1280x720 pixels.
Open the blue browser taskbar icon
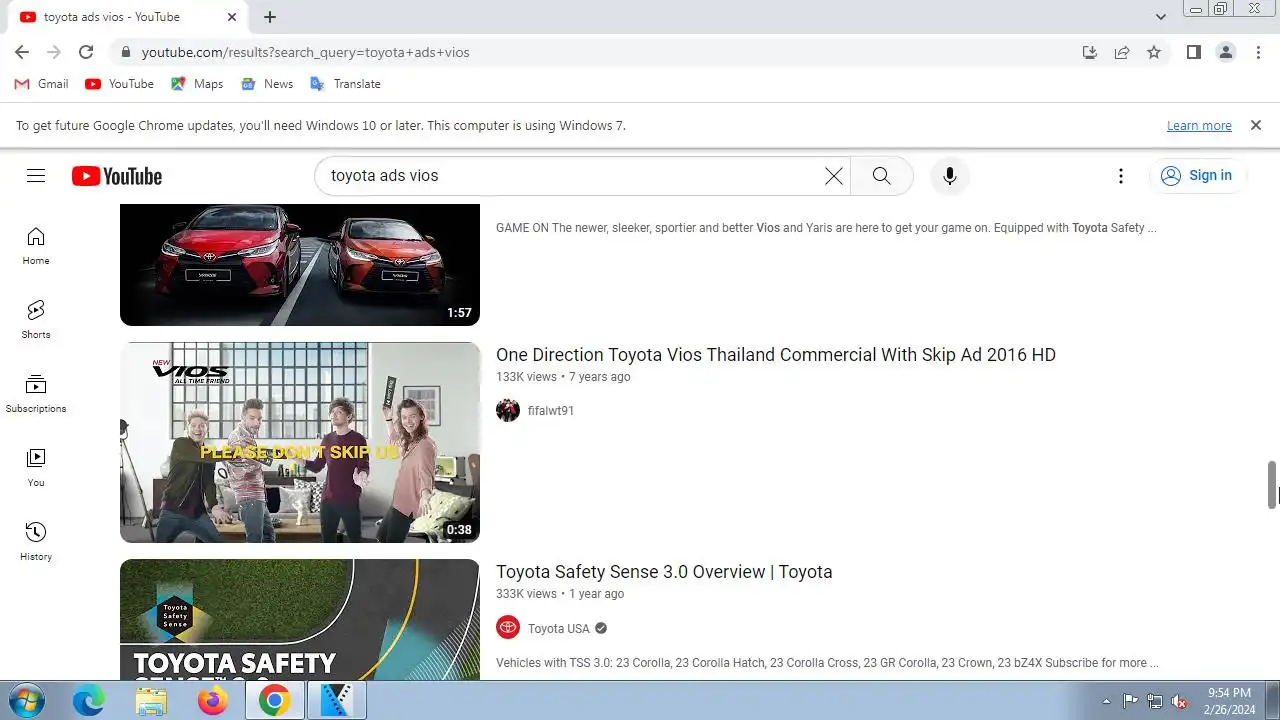click(88, 701)
